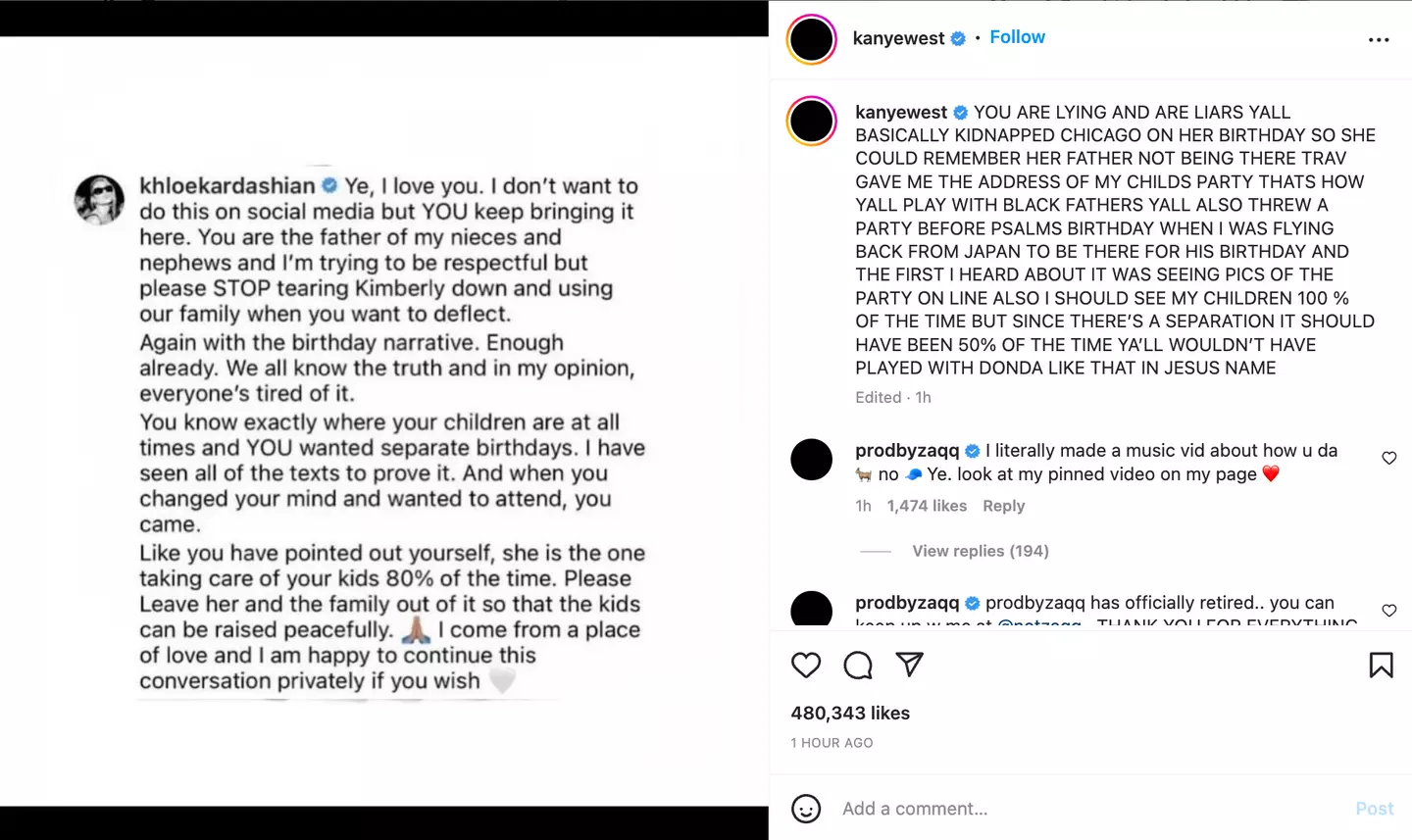The width and height of the screenshot is (1412, 840).
Task: View who liked the post via 480,343 likes
Action: point(849,713)
